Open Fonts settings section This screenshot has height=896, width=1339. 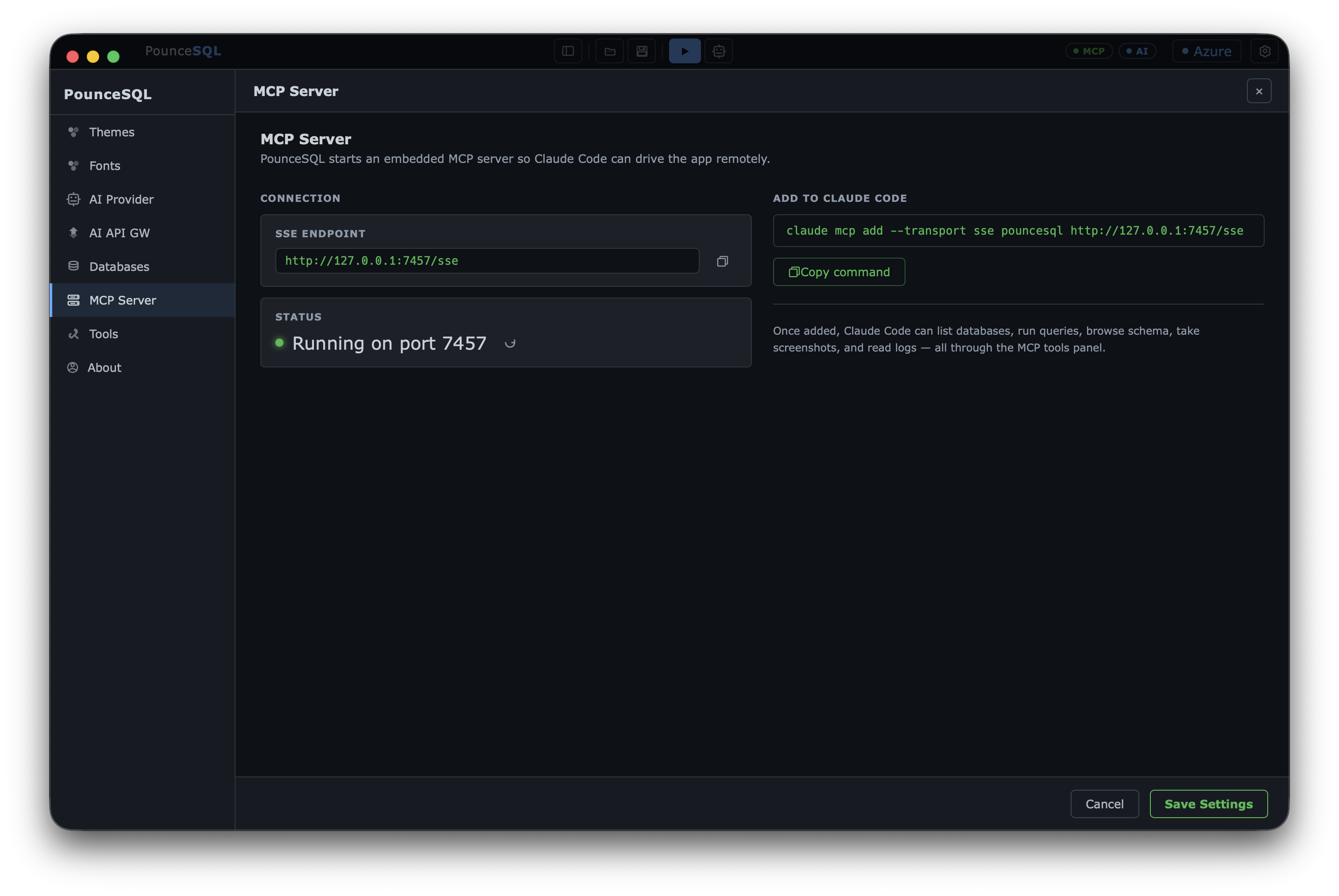(x=142, y=166)
